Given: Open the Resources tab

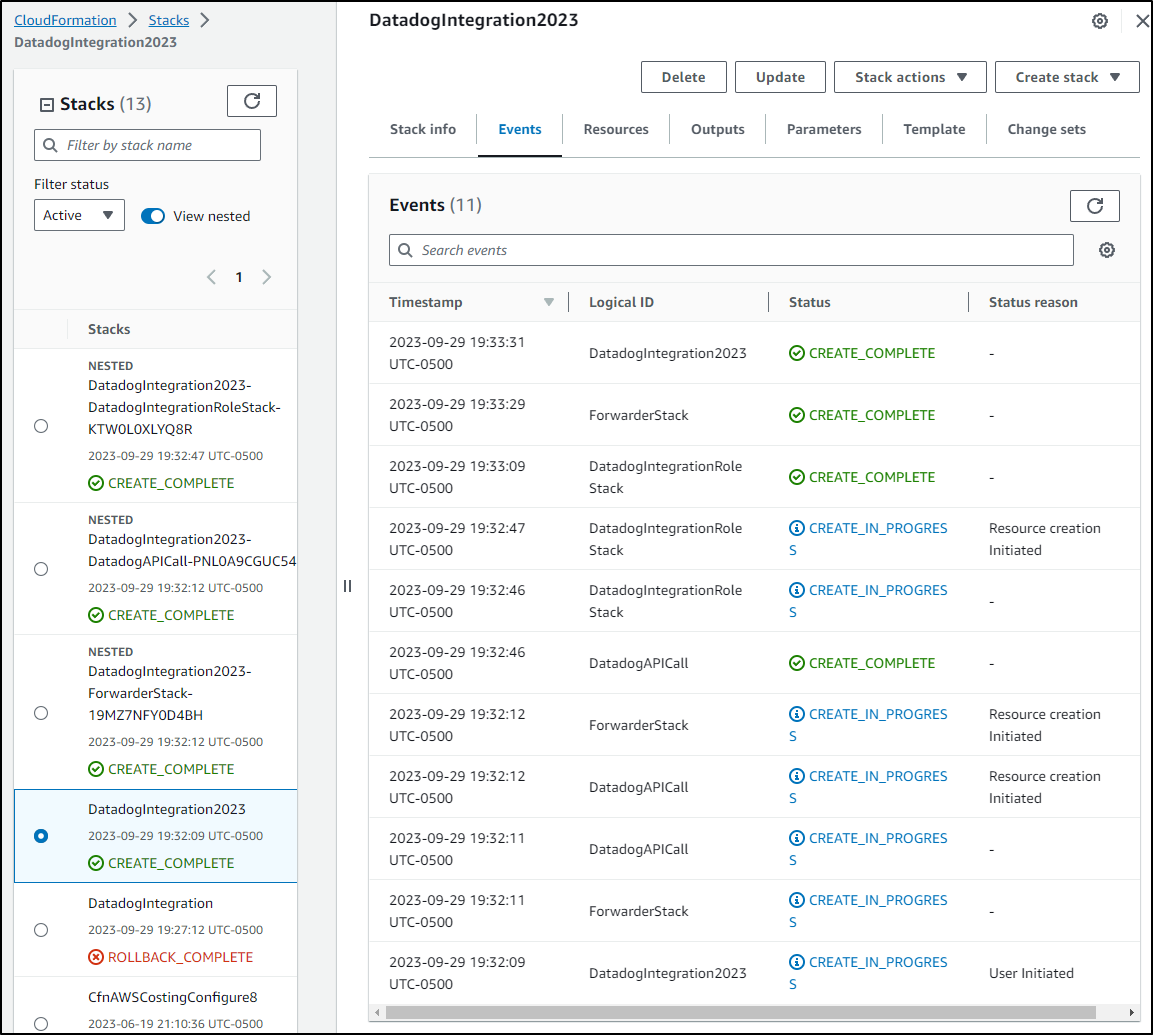Looking at the screenshot, I should pos(616,129).
